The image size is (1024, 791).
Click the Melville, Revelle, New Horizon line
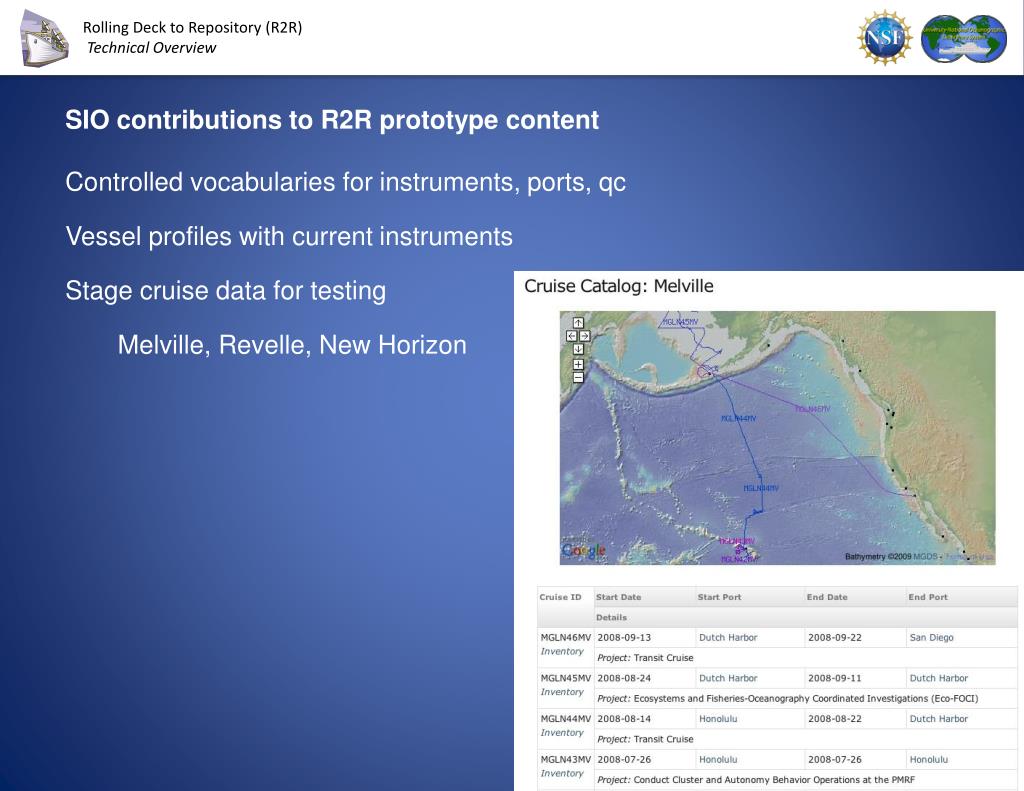(292, 345)
